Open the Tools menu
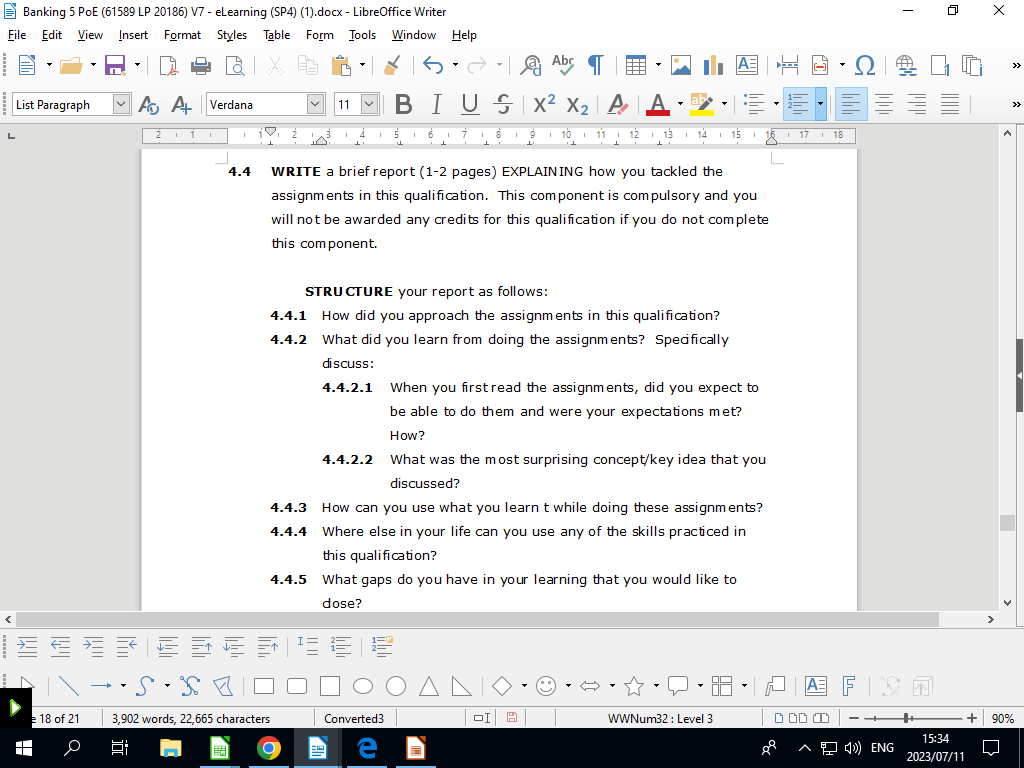 point(361,35)
